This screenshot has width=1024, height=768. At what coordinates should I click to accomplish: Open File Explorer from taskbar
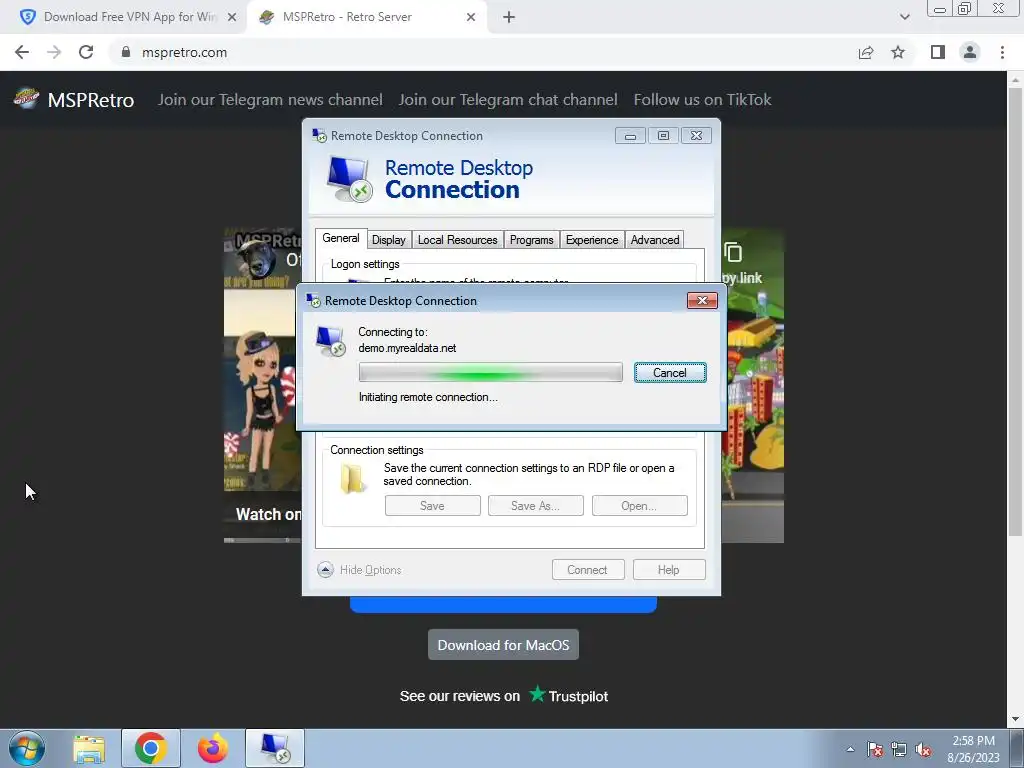pos(89,749)
